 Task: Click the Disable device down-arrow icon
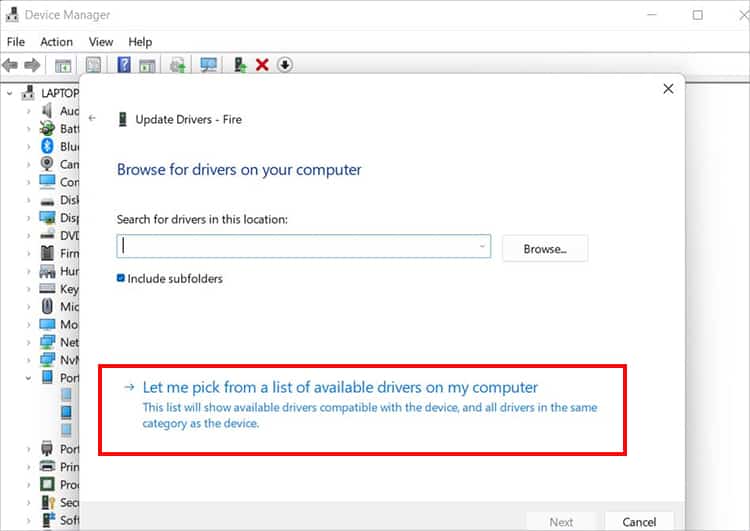pos(285,65)
